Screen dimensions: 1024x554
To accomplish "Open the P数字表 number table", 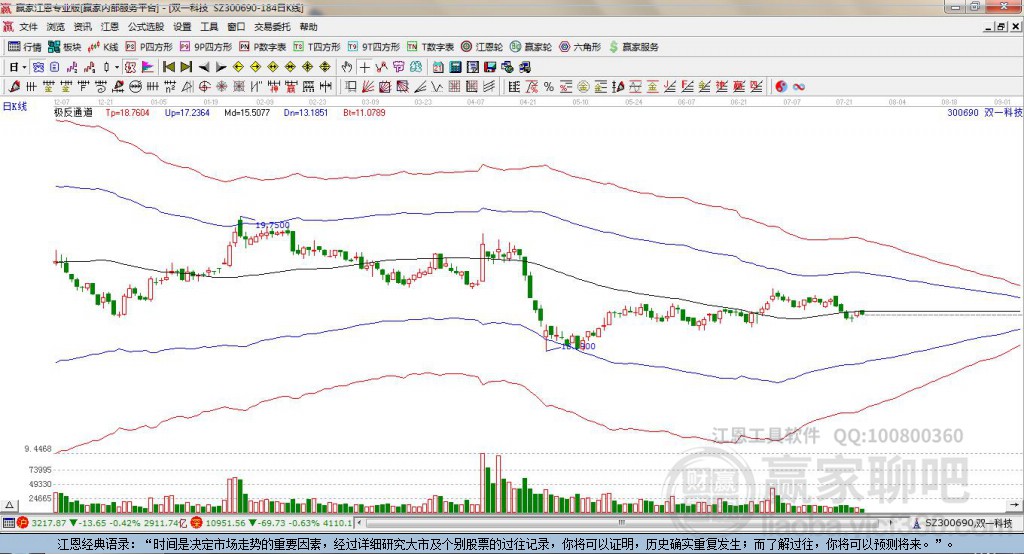I will pos(263,47).
